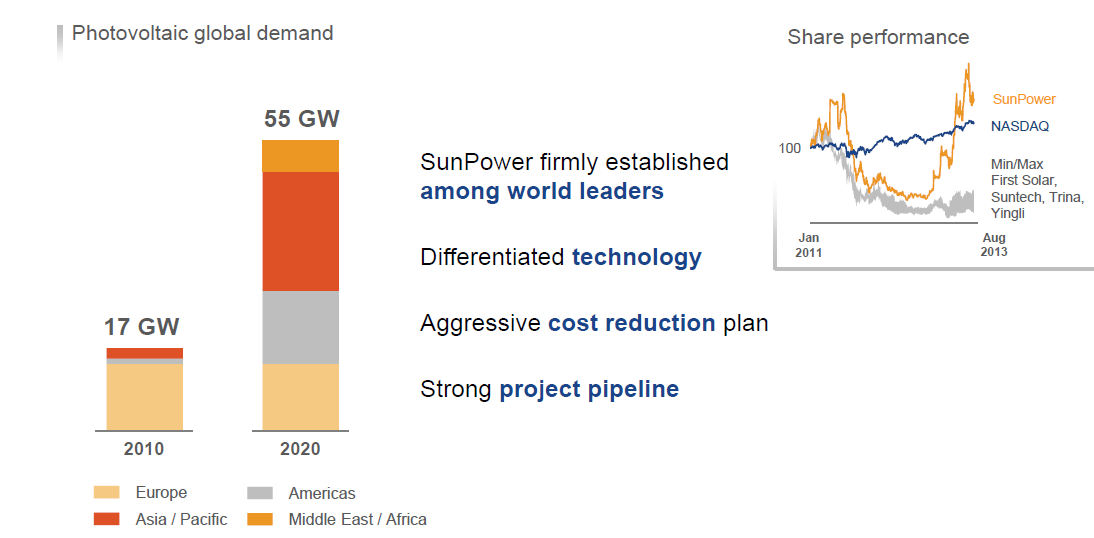Click the Photovoltaic global demand heading
This screenshot has width=1094, height=538.
click(x=203, y=33)
